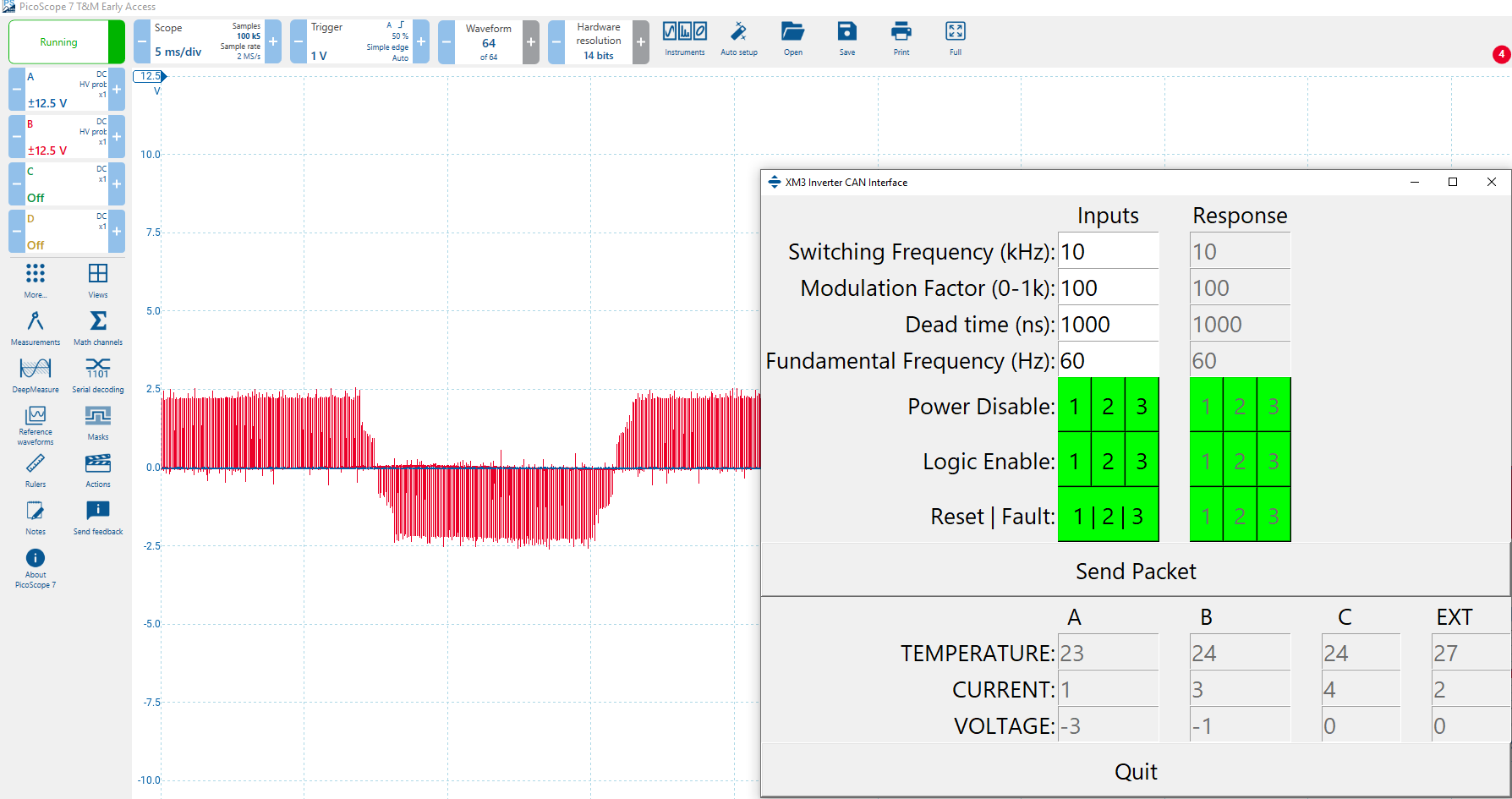Decrease Scope timebase with minus button

coord(142,41)
